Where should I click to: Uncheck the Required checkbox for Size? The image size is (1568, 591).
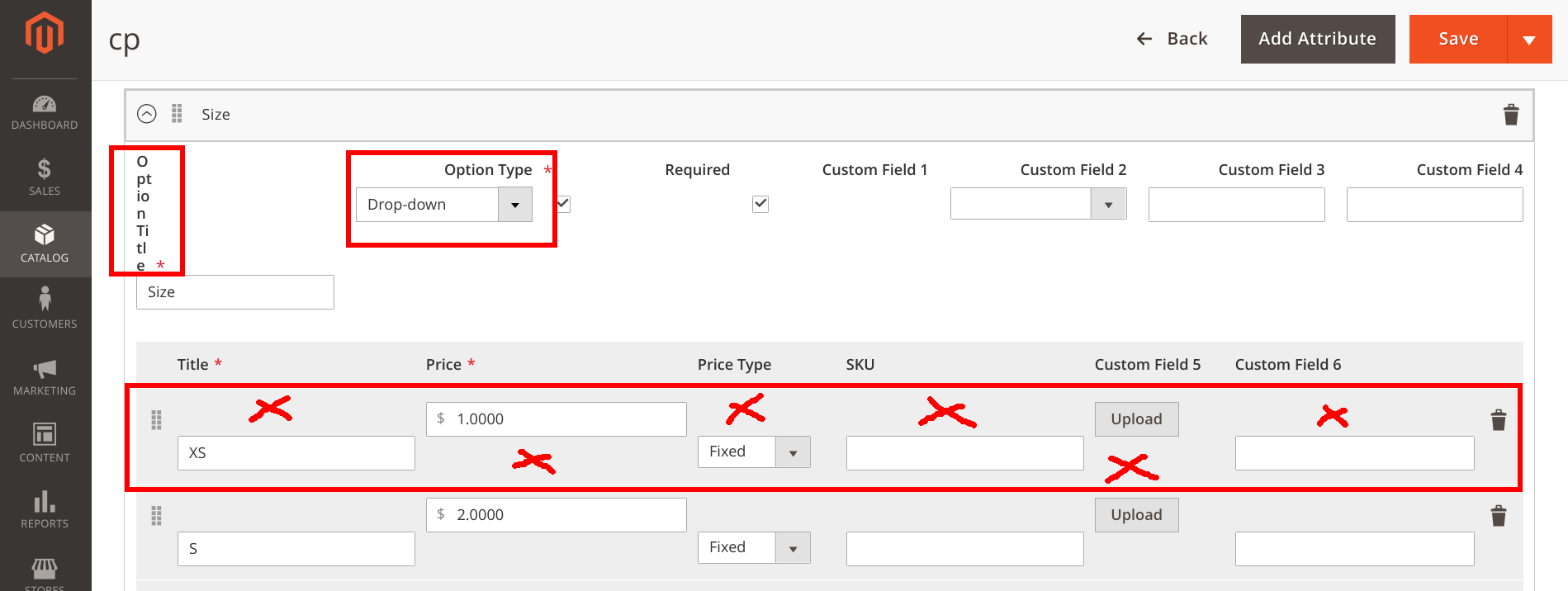[760, 203]
